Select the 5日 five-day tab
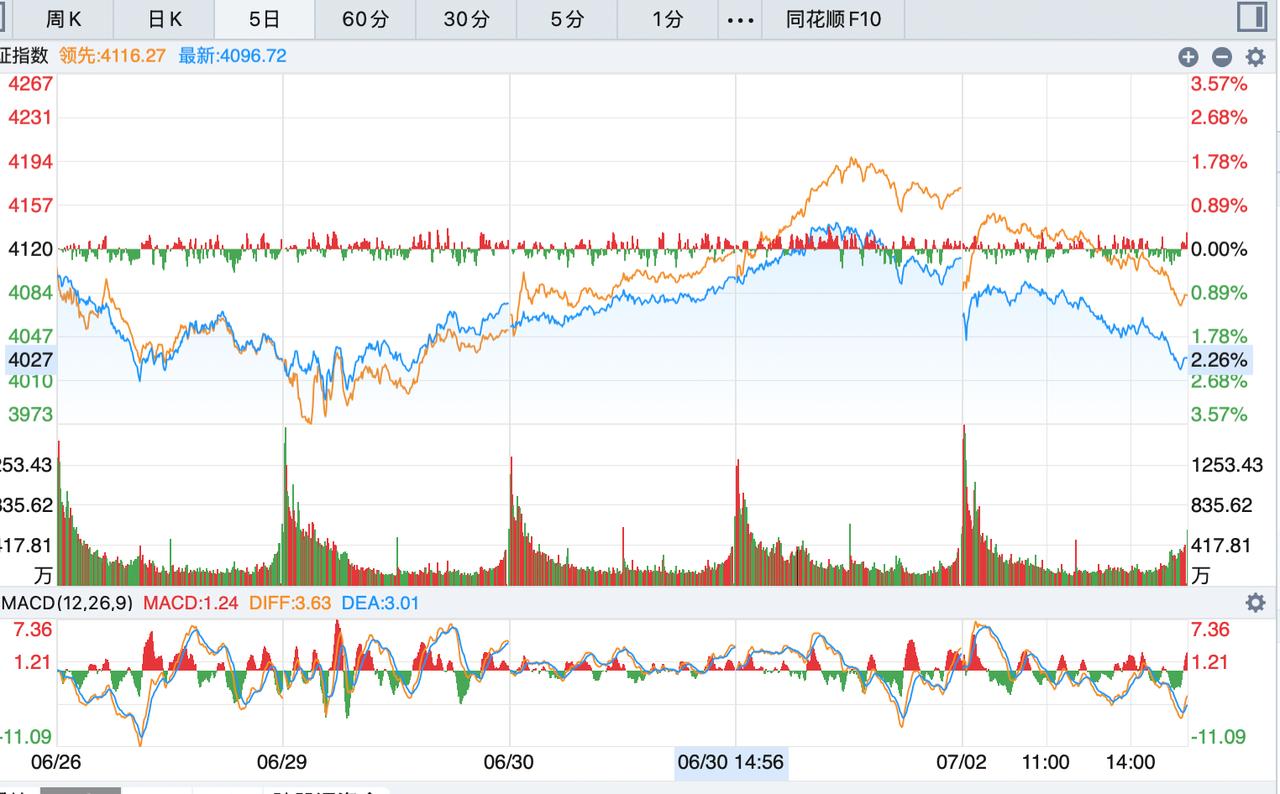1280x794 pixels. click(264, 19)
